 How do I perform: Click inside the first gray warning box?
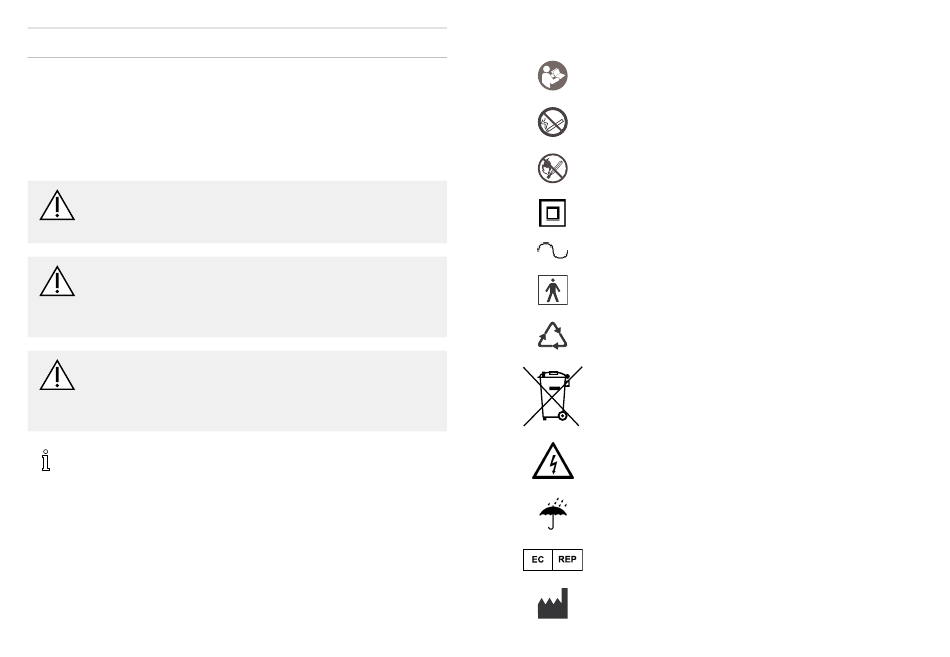click(238, 212)
